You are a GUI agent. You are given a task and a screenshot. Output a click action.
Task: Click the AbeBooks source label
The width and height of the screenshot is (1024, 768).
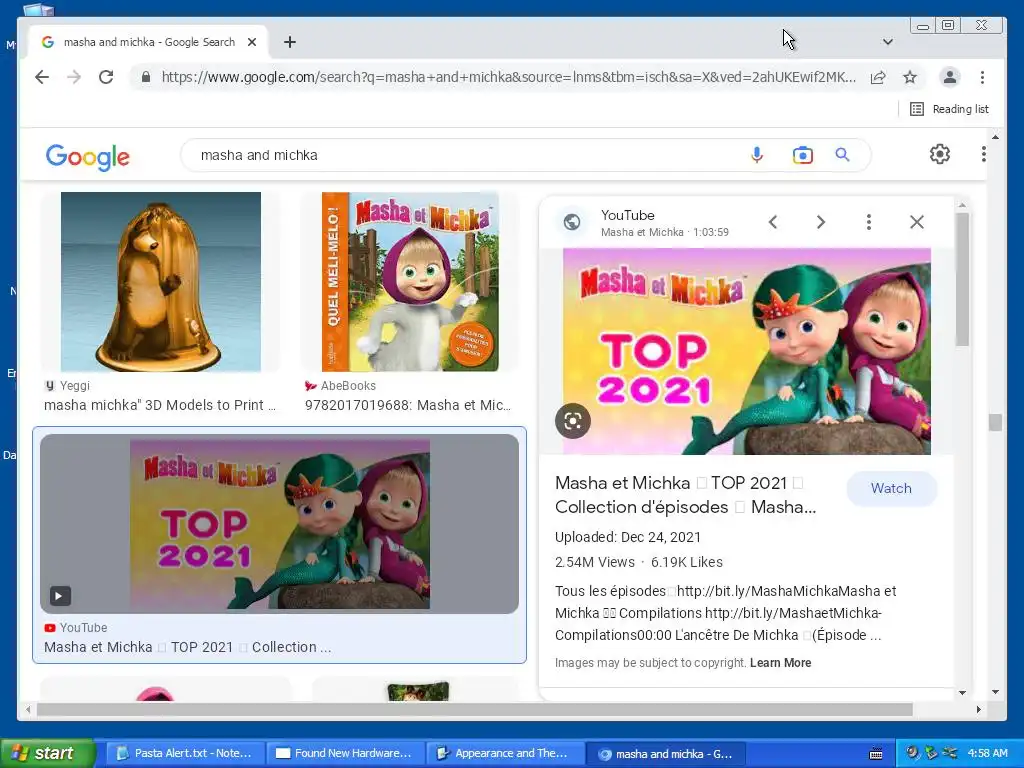point(341,386)
